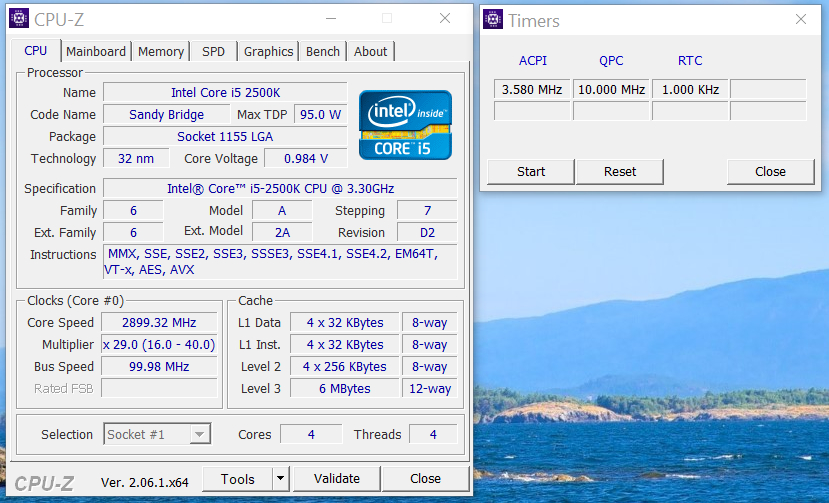This screenshot has height=503, width=829.
Task: Click the Validate button
Action: [x=336, y=479]
